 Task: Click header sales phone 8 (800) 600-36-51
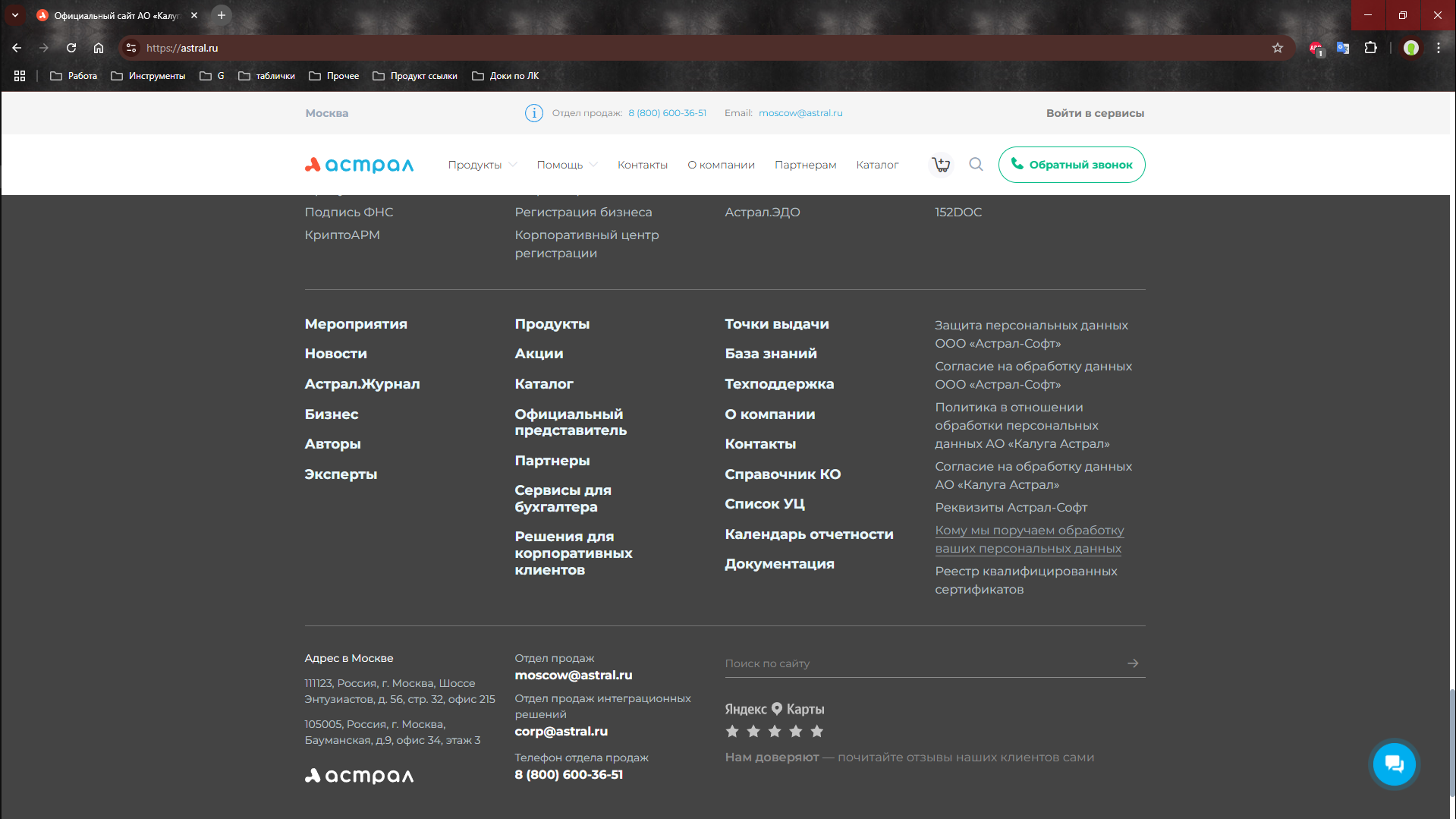tap(667, 113)
